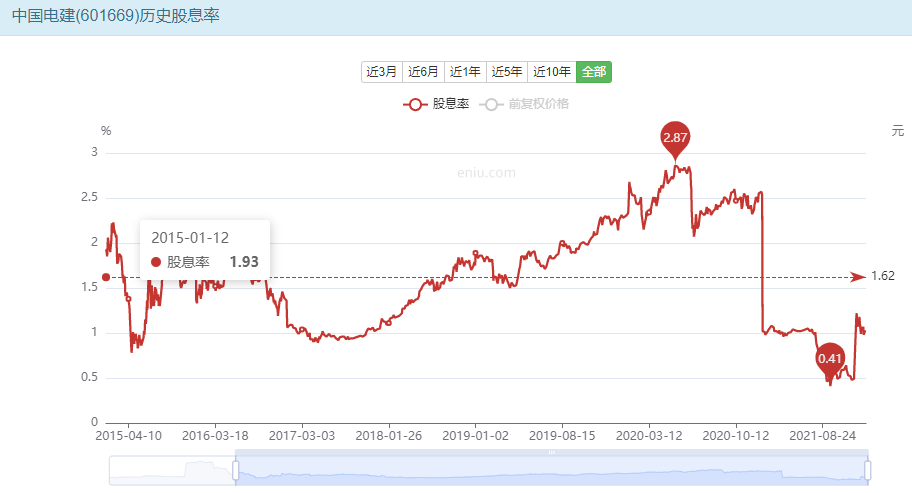Viewport: 912px width, 493px height.
Task: Select the 全部 range button
Action: 594,72
